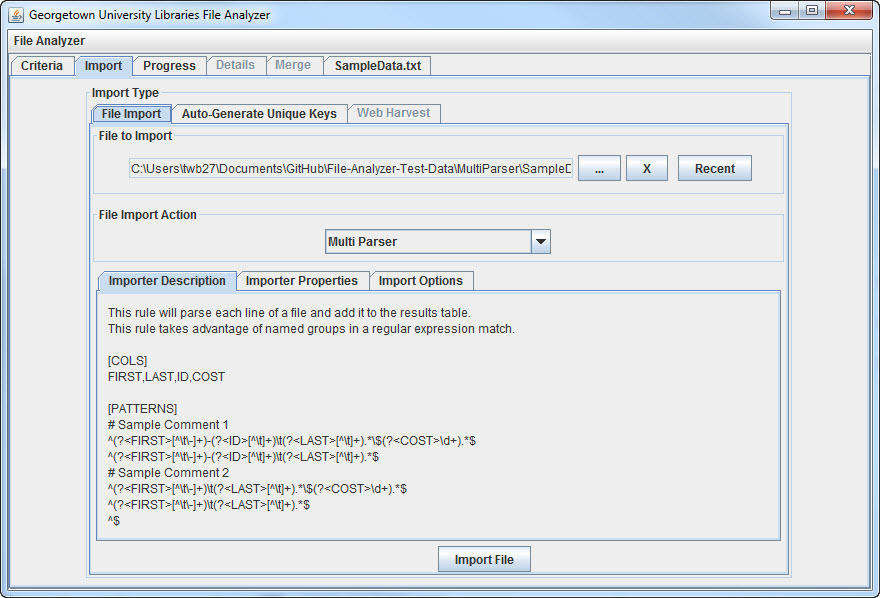Switch to Auto-Generate Unique Keys tab
The image size is (880, 598).
(x=259, y=114)
